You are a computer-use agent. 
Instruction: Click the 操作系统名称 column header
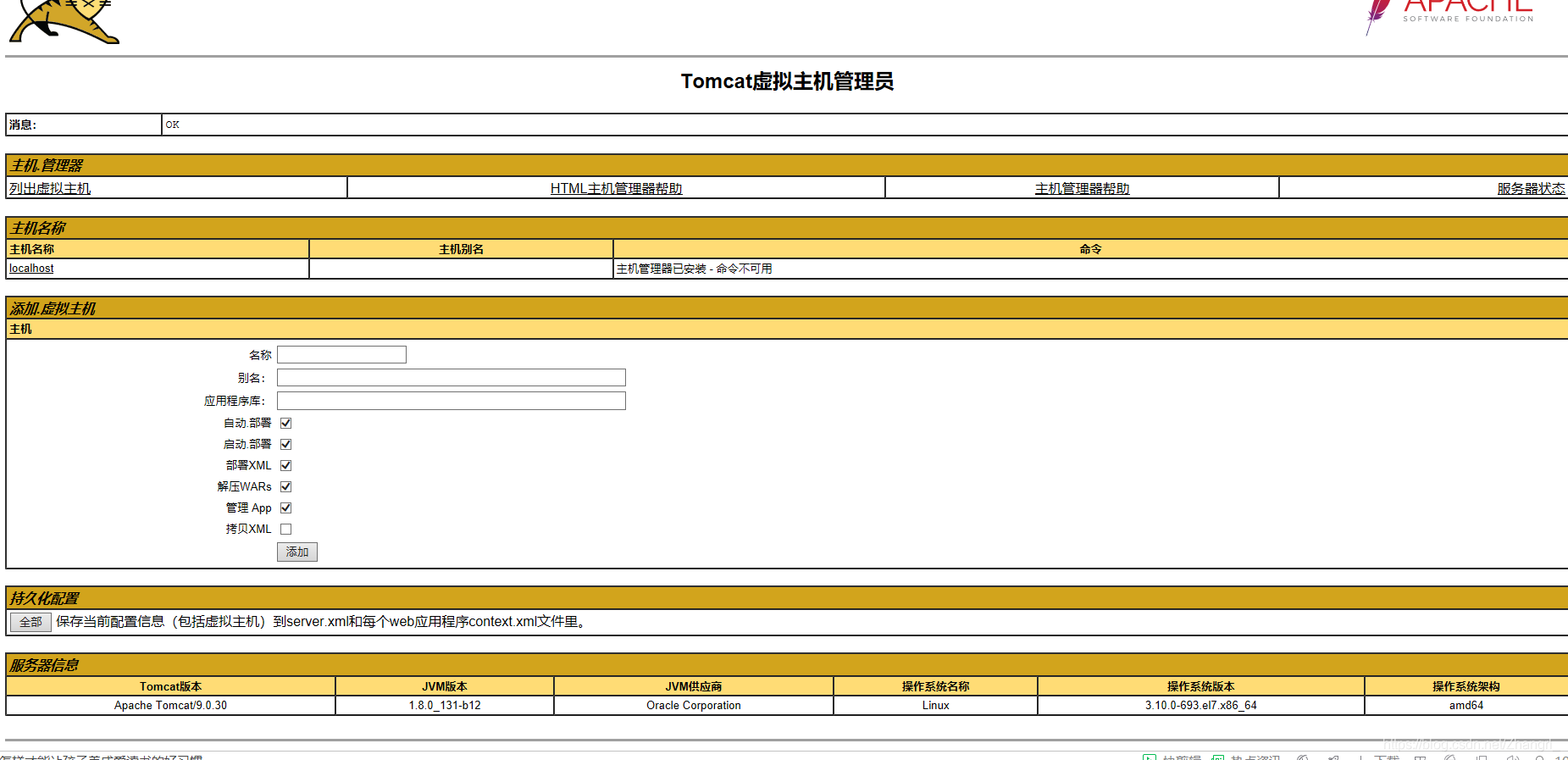click(x=936, y=686)
